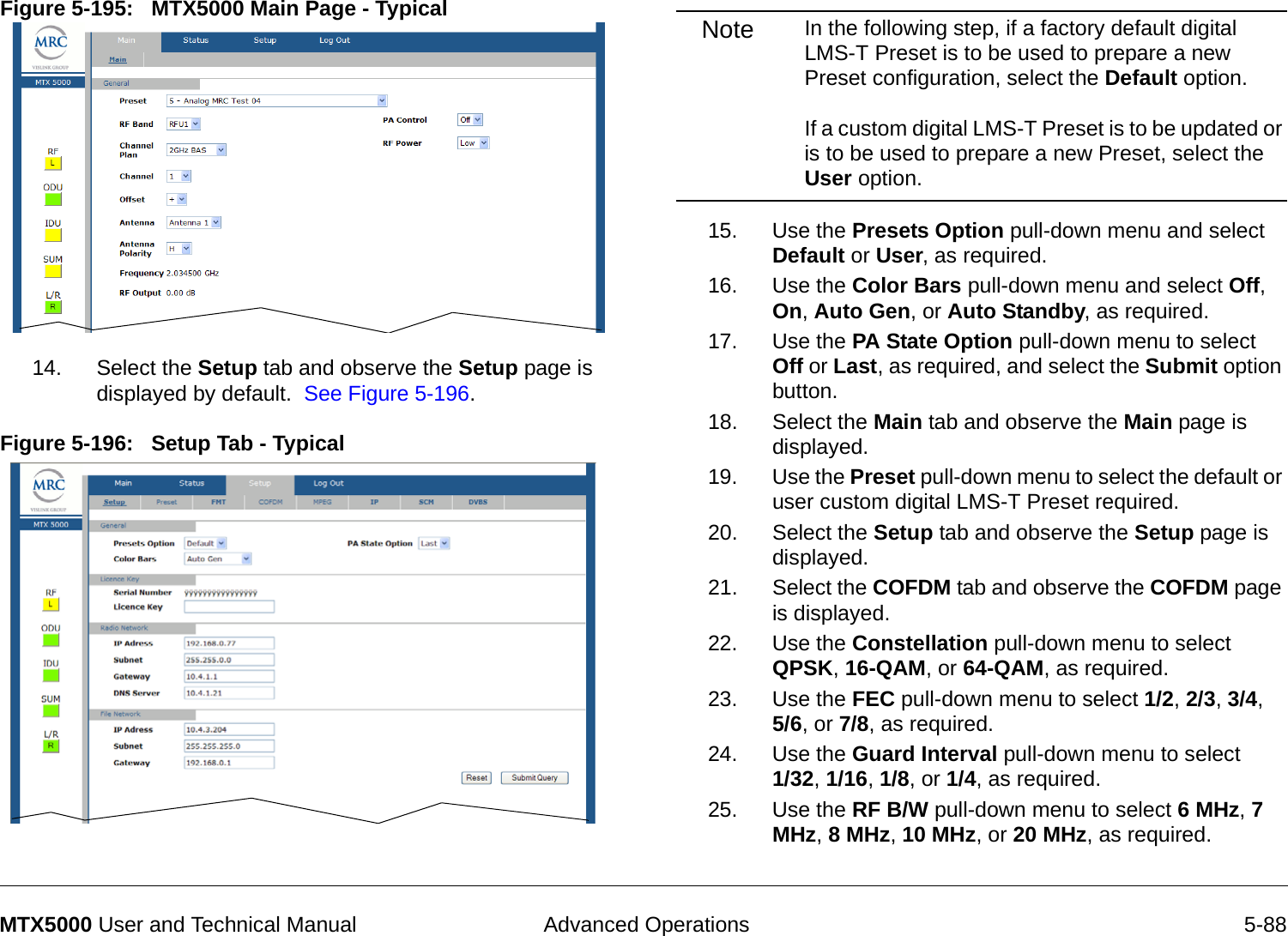Click the RF Output value 0.00 dB

(181, 293)
